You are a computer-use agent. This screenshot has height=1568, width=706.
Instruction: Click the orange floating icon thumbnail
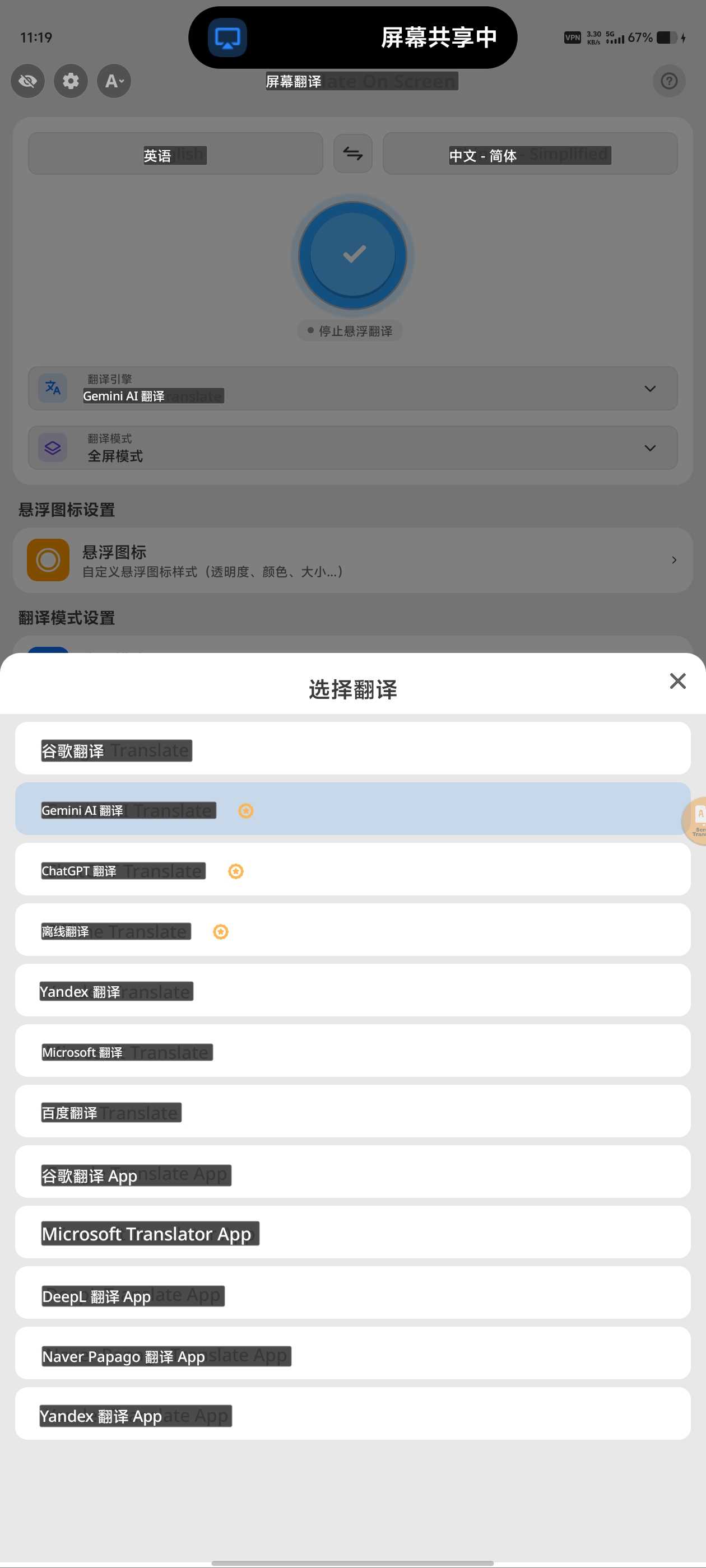48,560
